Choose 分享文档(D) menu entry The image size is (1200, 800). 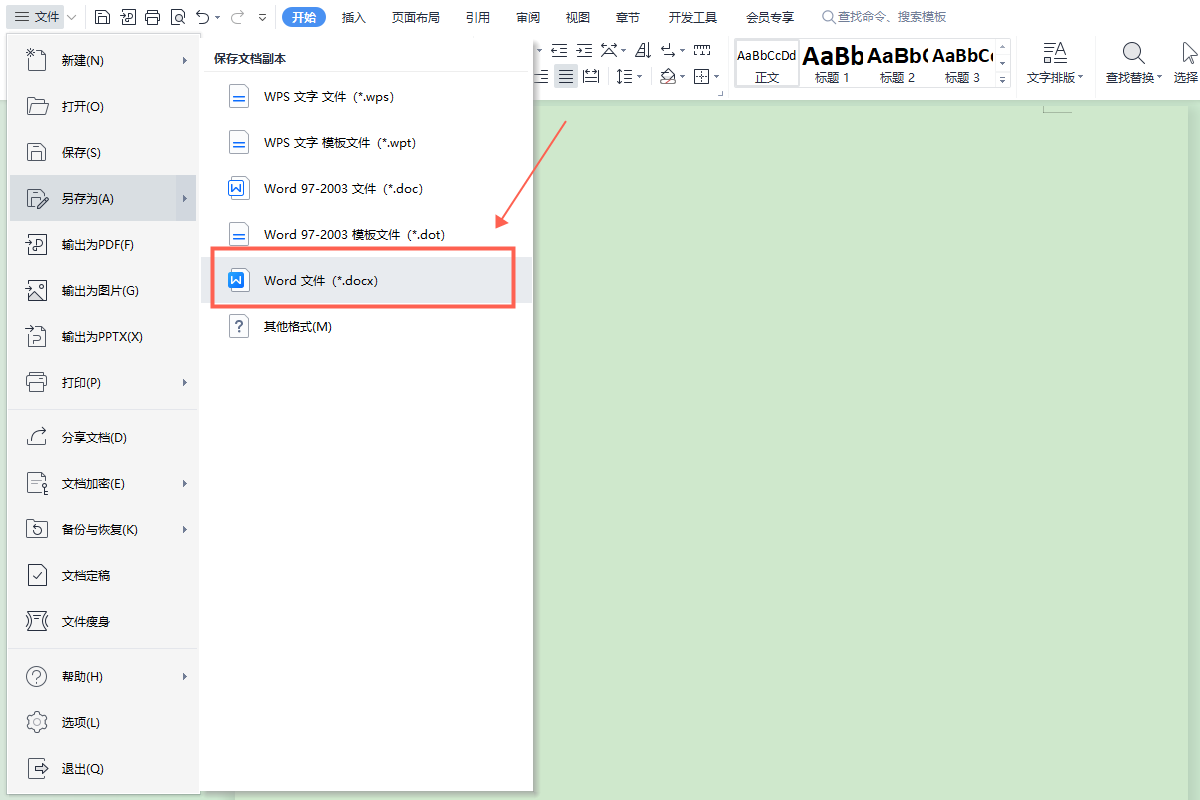[103, 437]
